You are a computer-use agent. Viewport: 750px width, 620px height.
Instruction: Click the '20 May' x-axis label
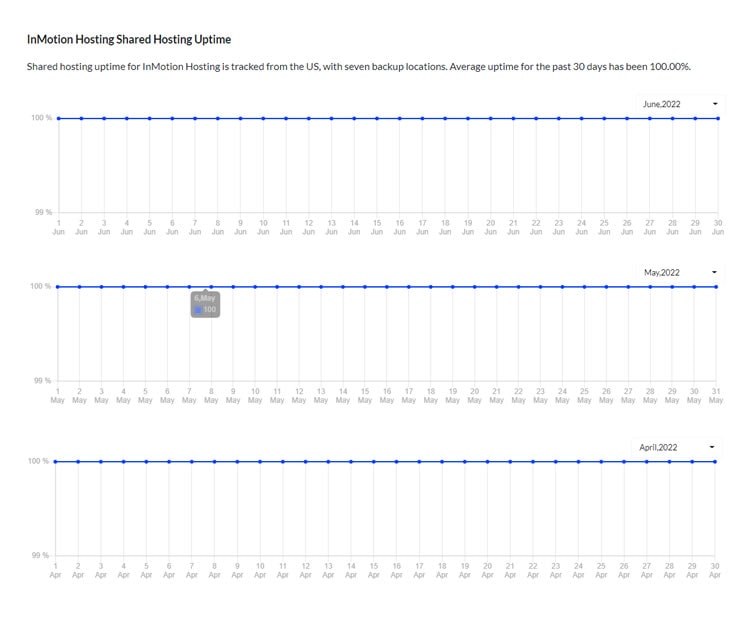[x=474, y=396]
